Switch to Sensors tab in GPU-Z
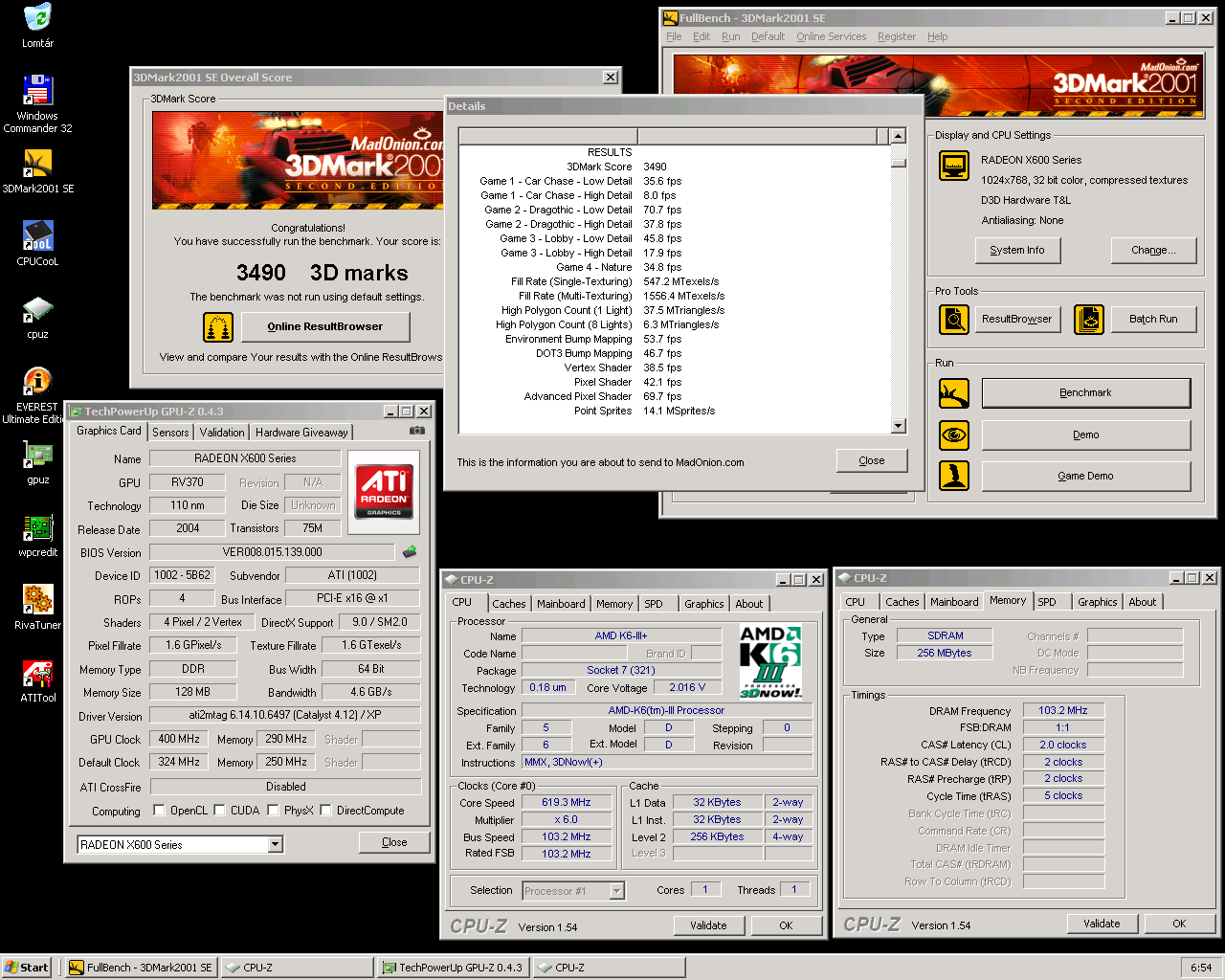Image resolution: width=1225 pixels, height=980 pixels. pyautogui.click(x=170, y=433)
